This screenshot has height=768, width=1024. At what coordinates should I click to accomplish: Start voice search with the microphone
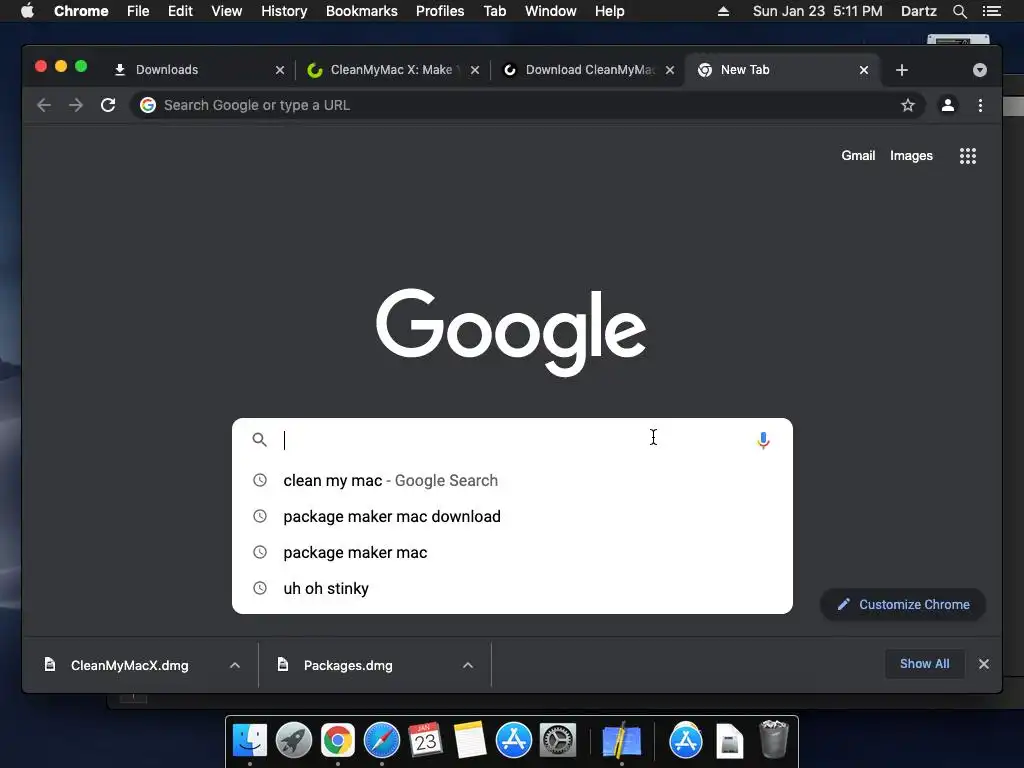763,440
